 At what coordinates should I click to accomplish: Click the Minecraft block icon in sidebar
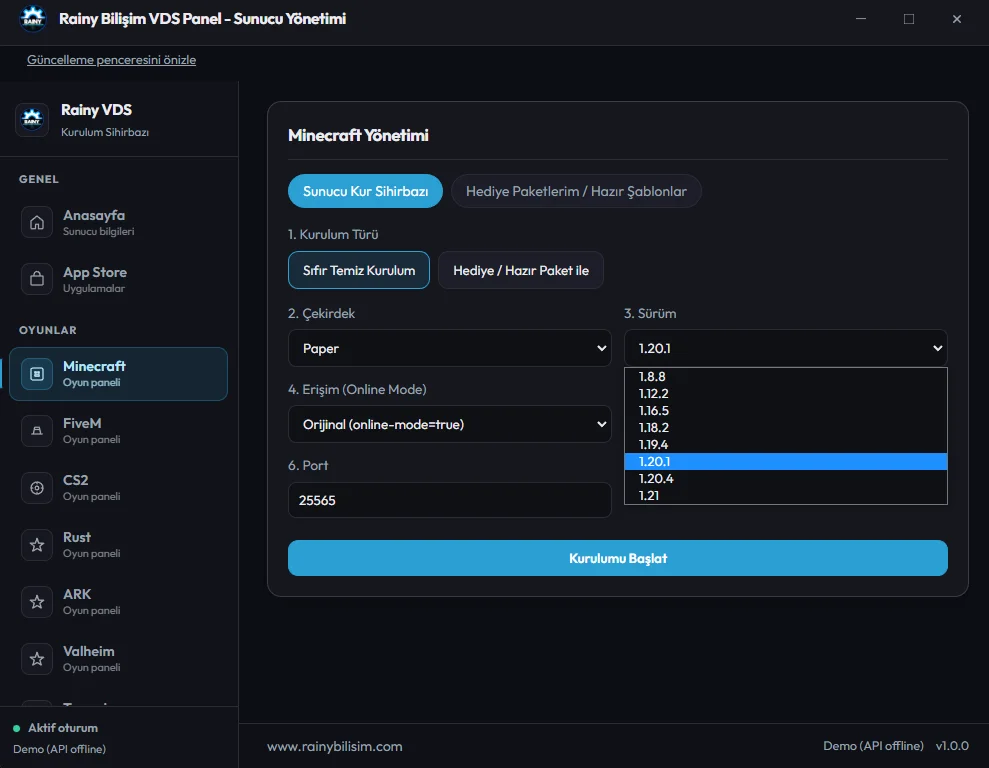37,374
